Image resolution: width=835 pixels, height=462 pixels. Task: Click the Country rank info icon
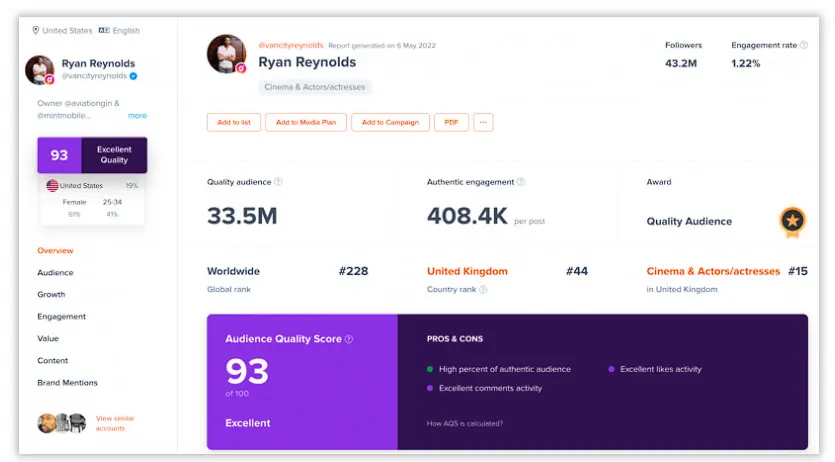point(483,289)
